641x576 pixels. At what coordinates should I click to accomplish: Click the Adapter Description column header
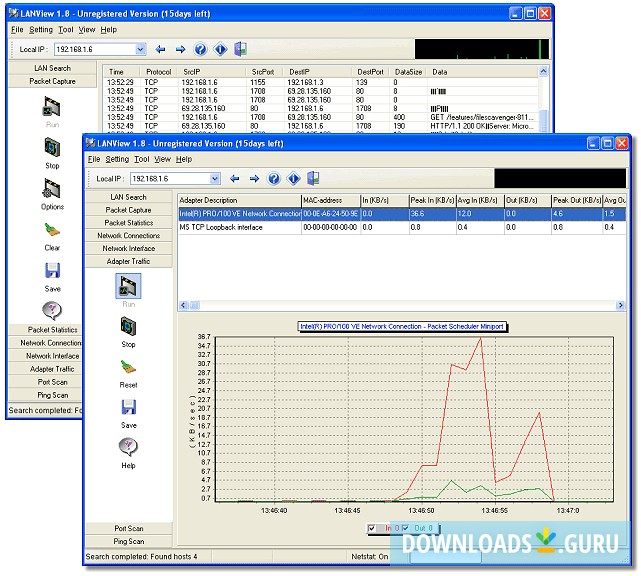[x=240, y=200]
